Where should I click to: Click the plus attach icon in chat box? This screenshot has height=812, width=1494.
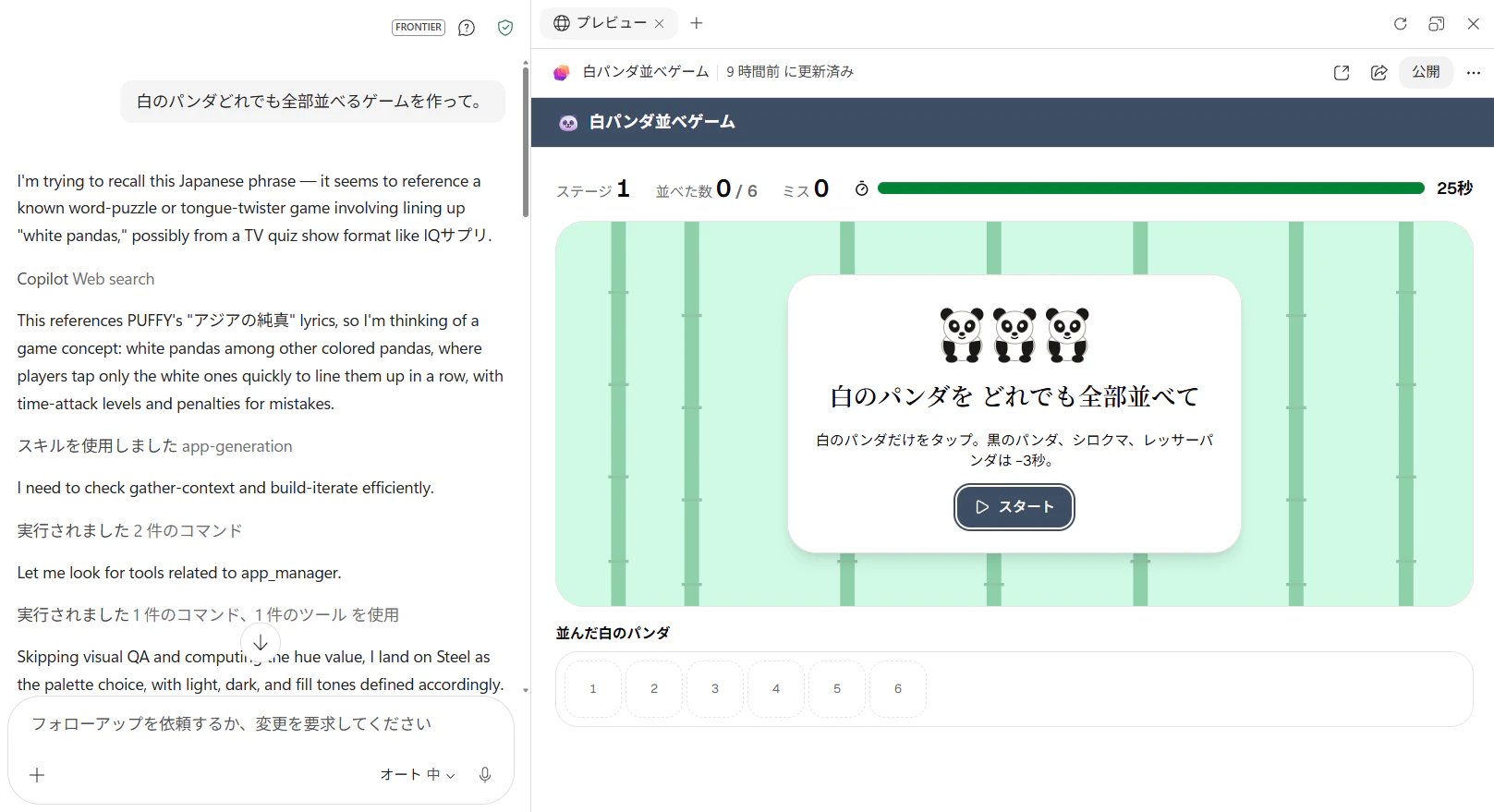(37, 775)
